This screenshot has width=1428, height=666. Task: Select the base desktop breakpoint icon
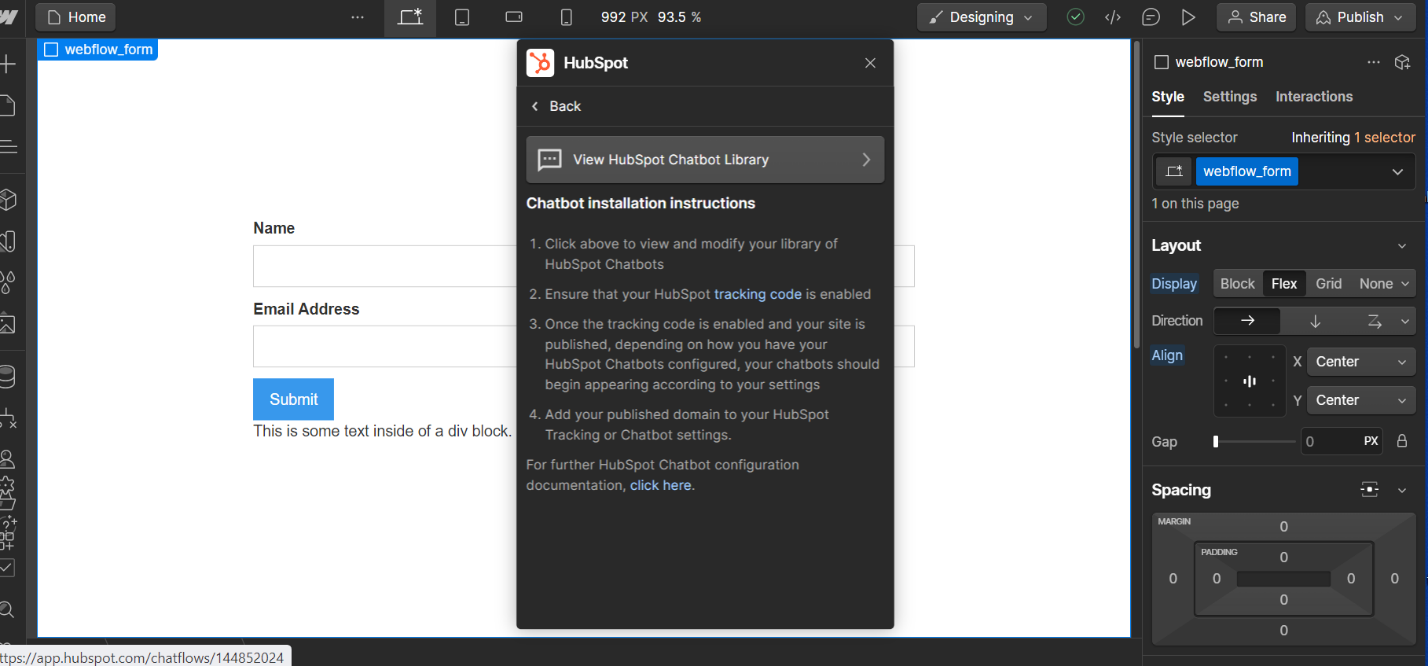point(410,17)
